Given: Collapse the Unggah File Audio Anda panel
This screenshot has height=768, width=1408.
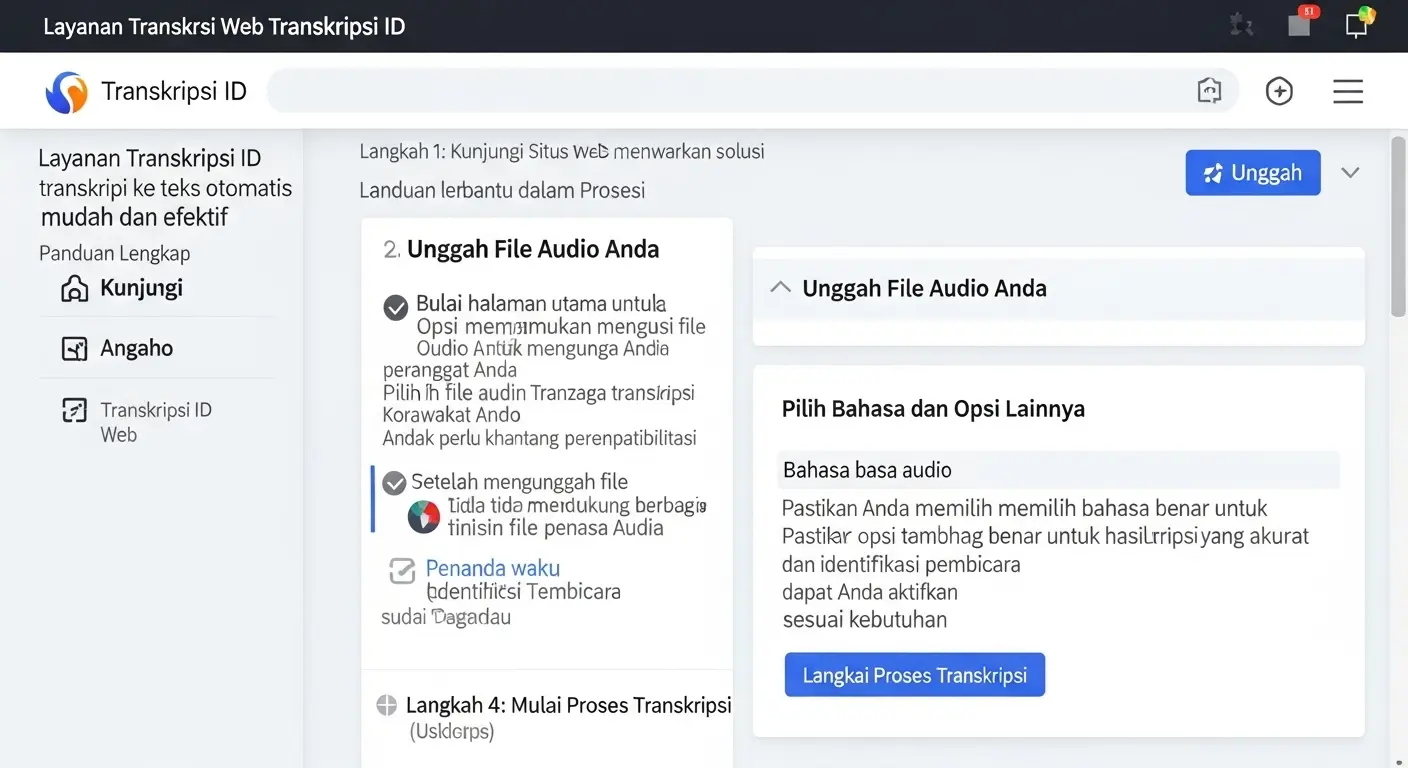Looking at the screenshot, I should pyautogui.click(x=780, y=288).
